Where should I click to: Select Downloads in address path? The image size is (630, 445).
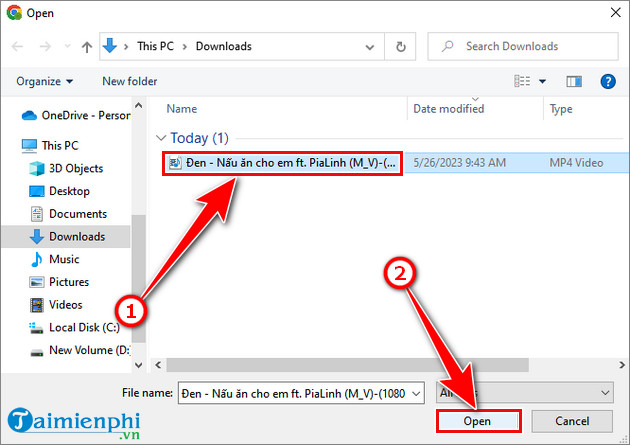pos(223,46)
